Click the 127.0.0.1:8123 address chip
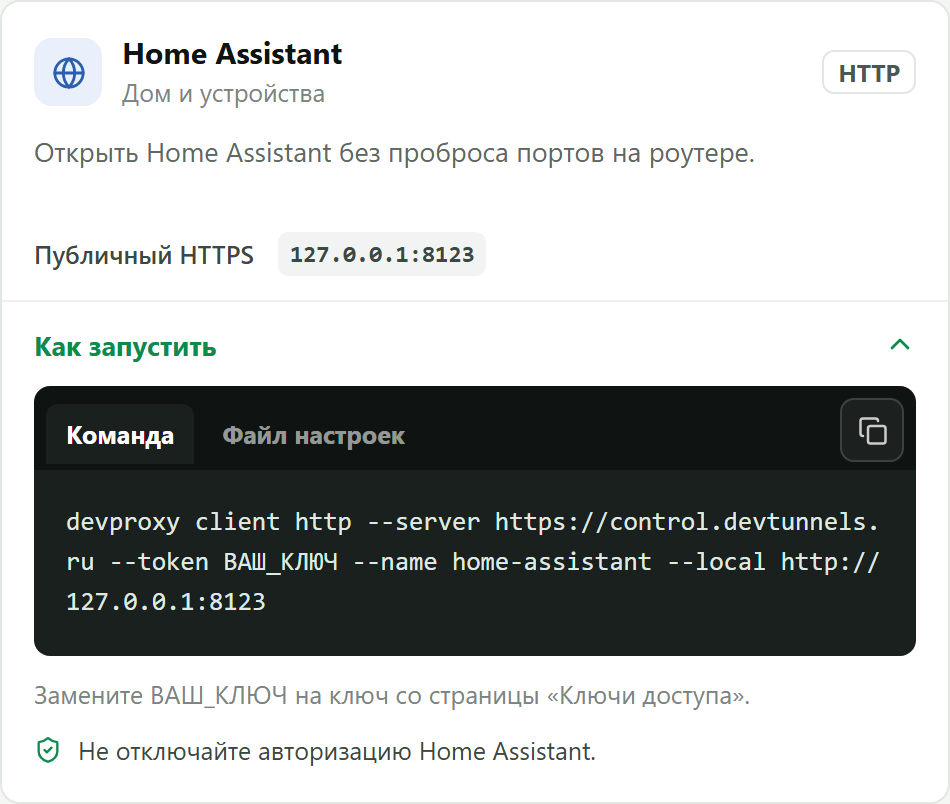The height and width of the screenshot is (804, 950). (382, 254)
